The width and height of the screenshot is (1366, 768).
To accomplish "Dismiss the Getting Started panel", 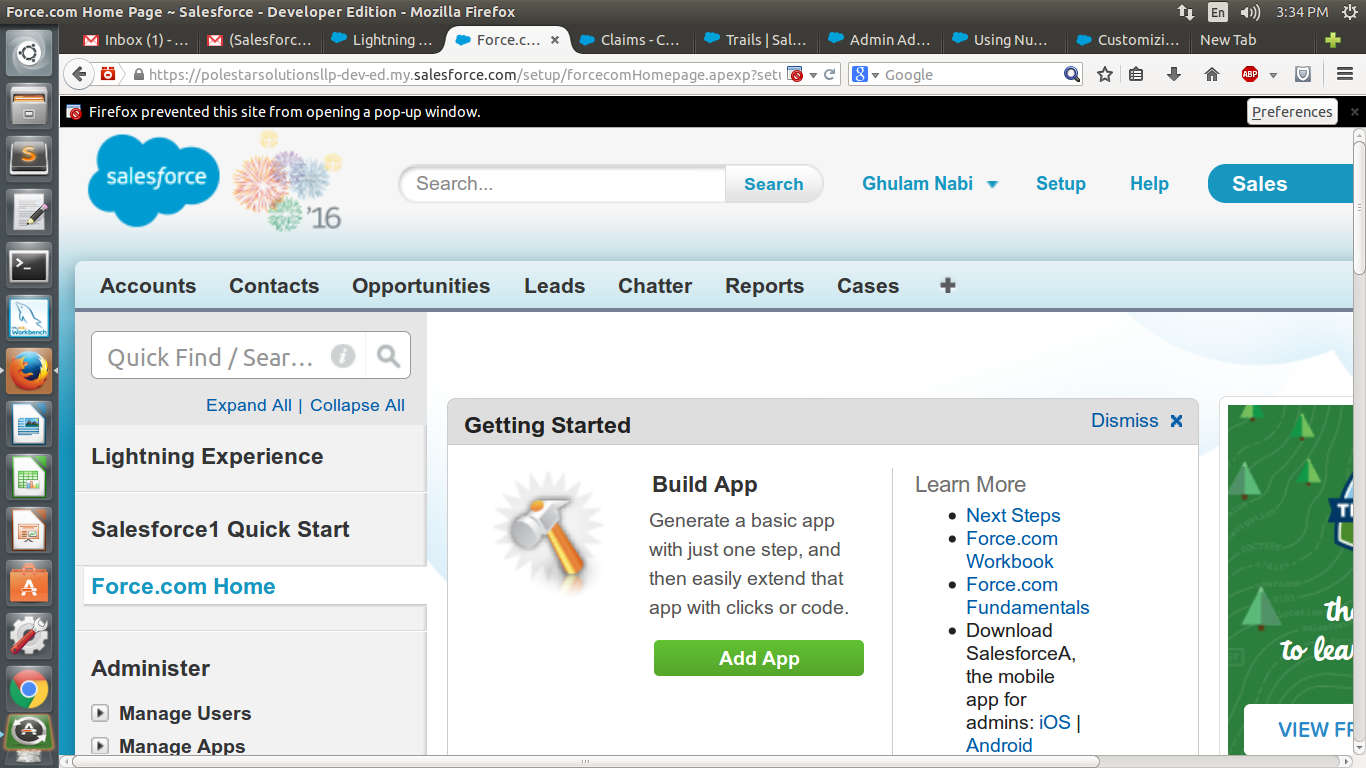I will click(x=1137, y=421).
